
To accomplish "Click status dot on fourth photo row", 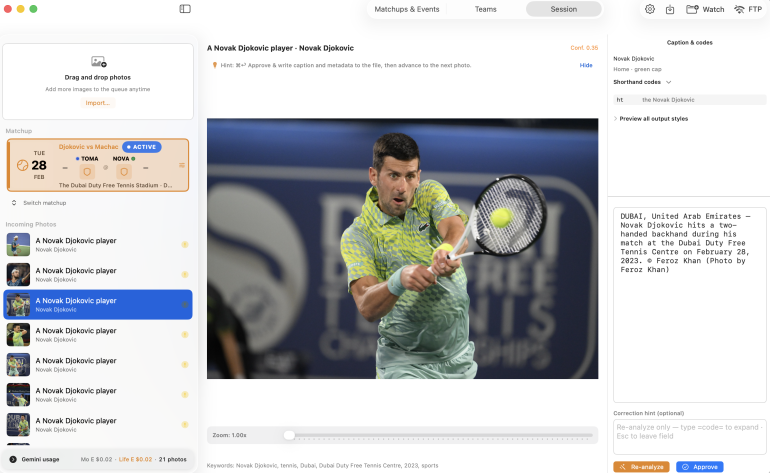I will click(x=185, y=334).
